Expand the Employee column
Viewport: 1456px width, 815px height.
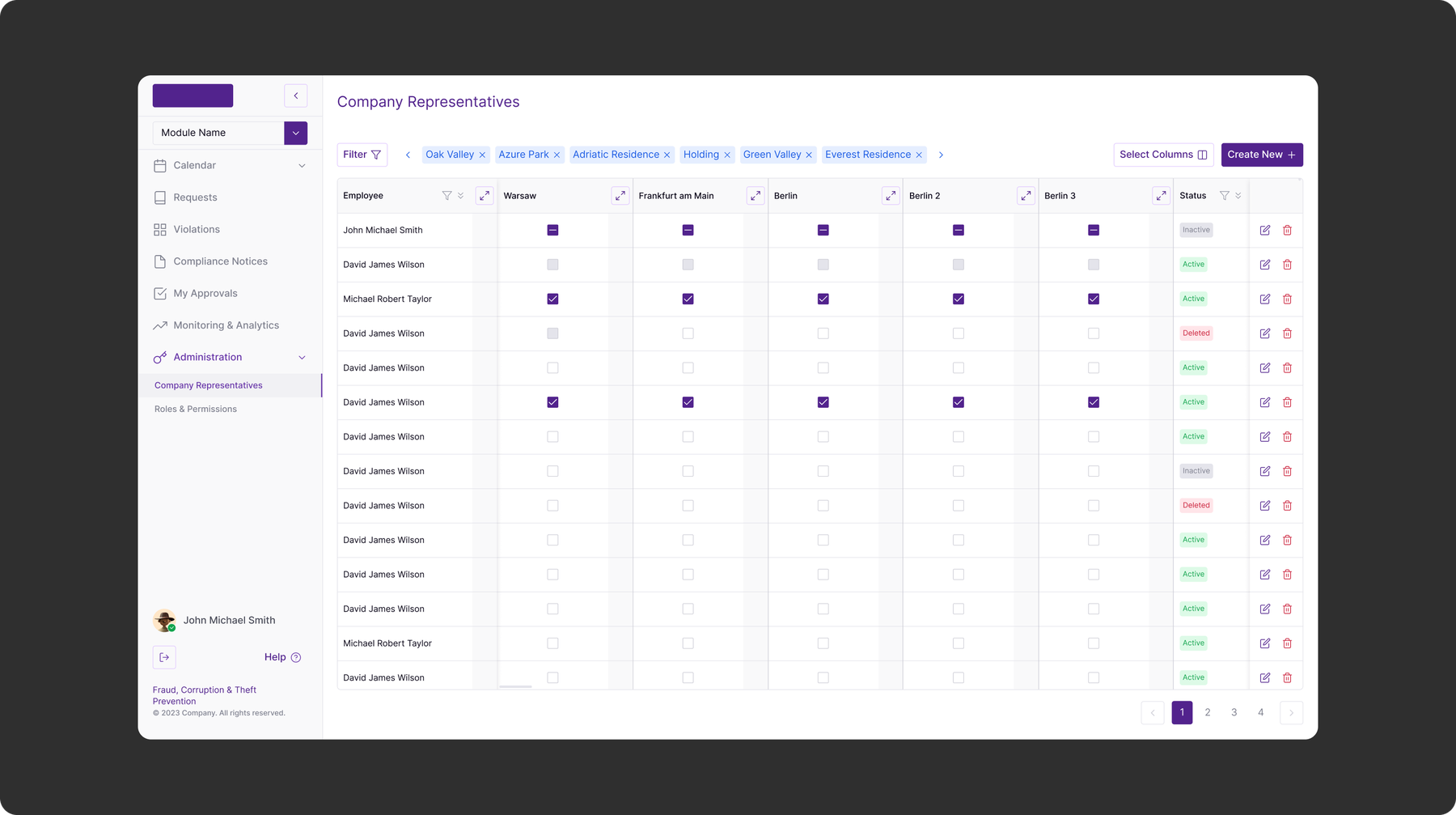[485, 196]
